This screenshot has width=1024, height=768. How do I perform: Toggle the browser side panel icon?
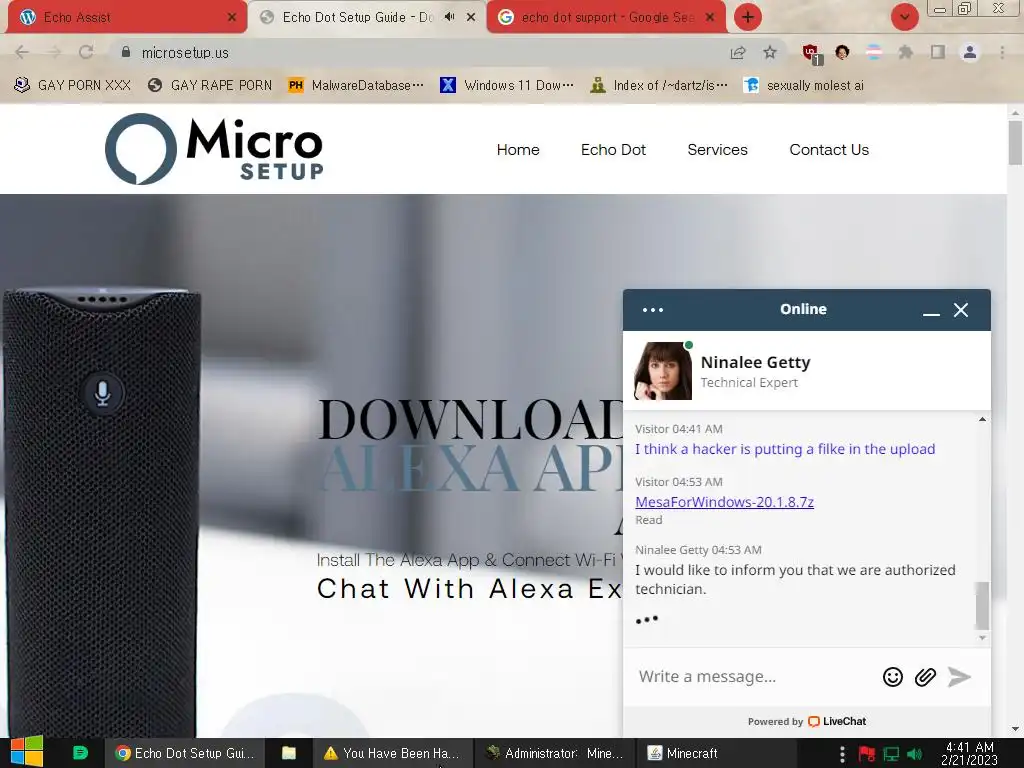click(938, 52)
